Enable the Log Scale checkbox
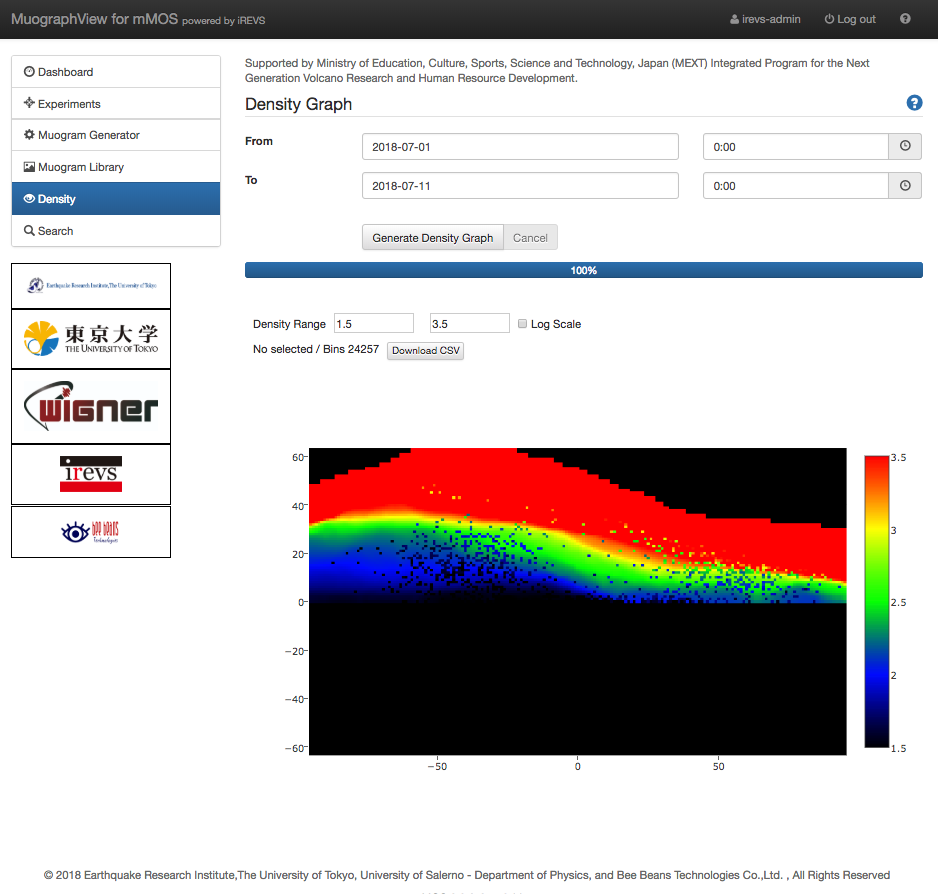Viewport: 938px width, 894px height. [523, 324]
